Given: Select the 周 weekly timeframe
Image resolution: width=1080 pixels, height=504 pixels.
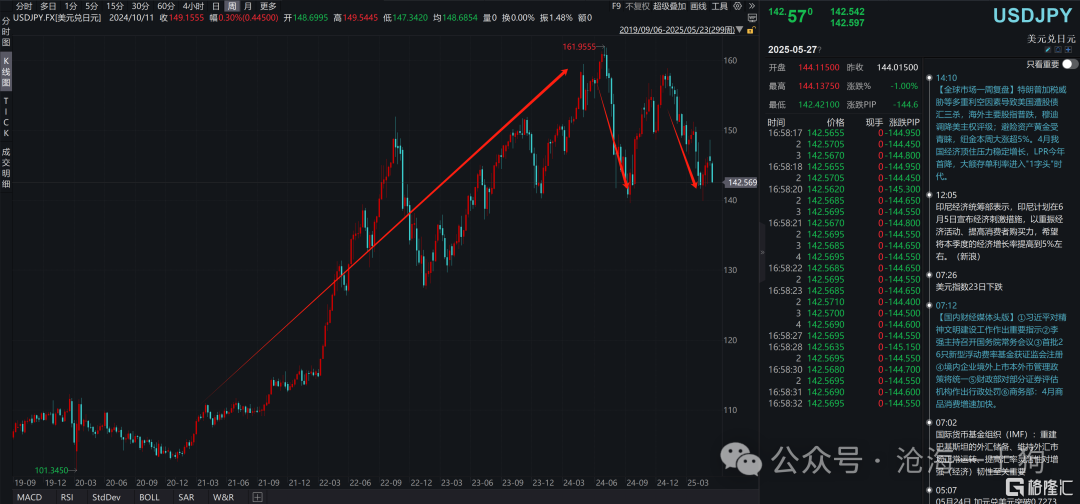Looking at the screenshot, I should tap(233, 6).
